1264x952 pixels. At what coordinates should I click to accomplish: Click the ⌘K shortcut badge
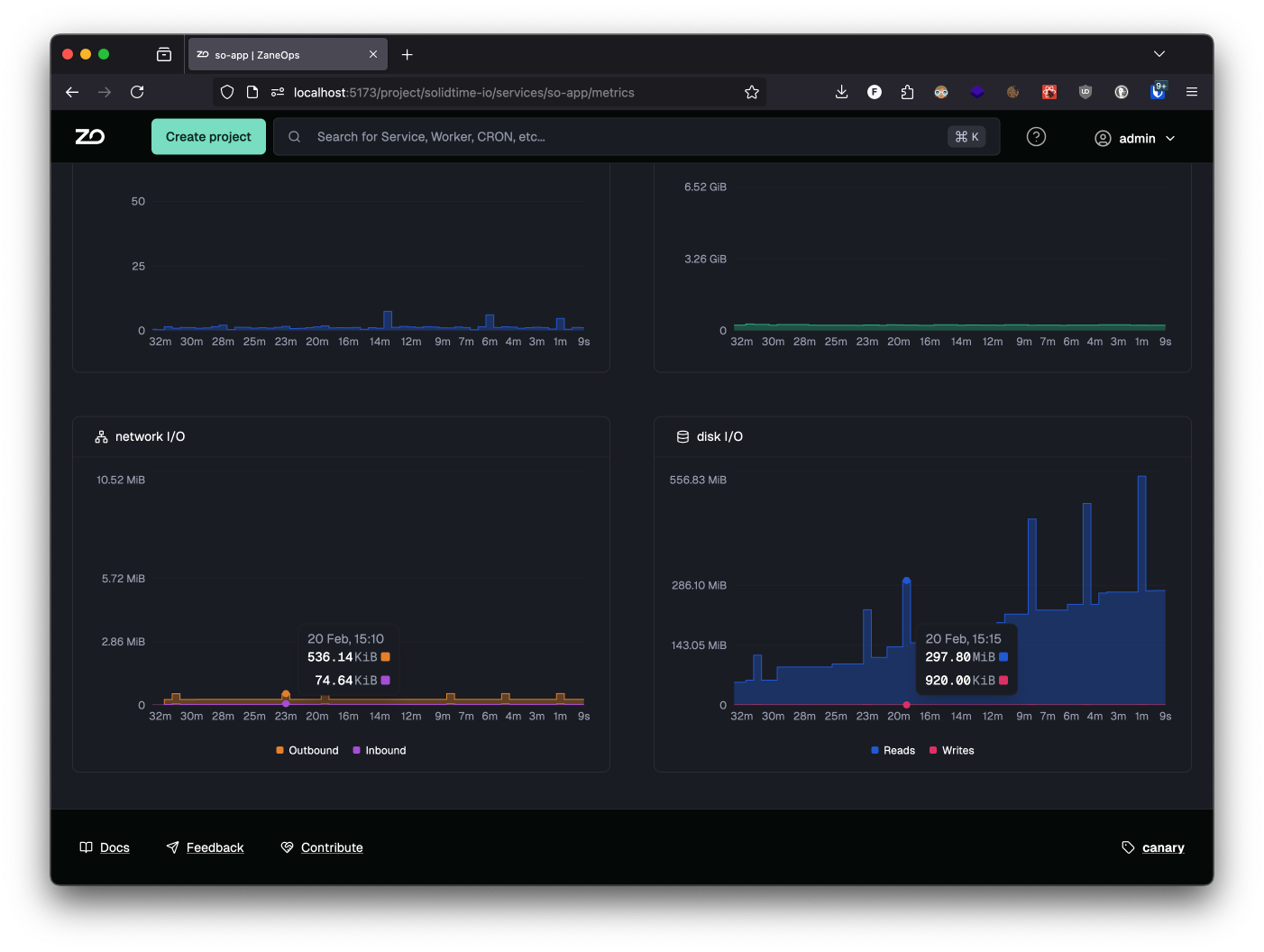coord(966,137)
